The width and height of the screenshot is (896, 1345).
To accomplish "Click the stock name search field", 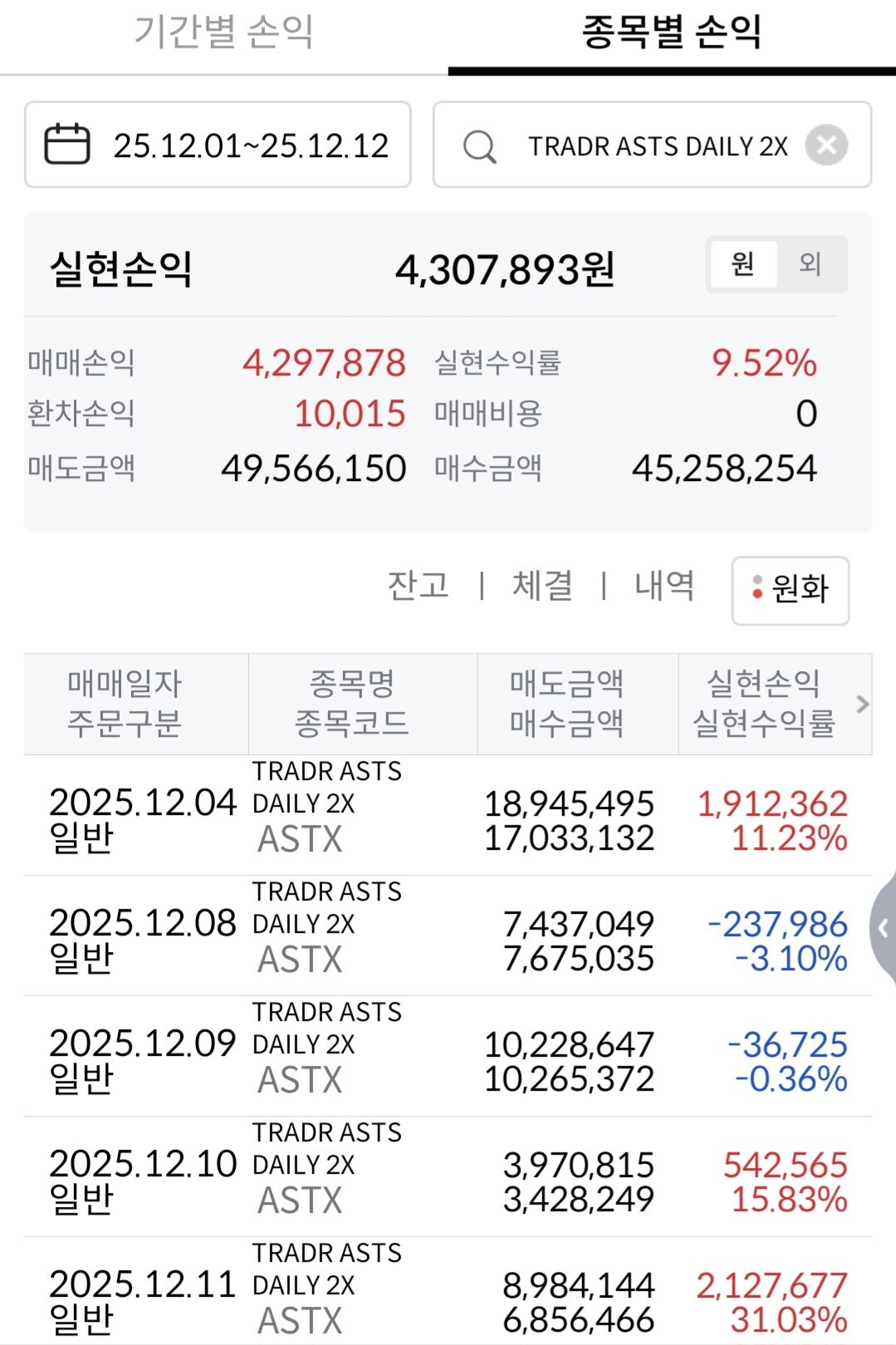I will click(657, 146).
